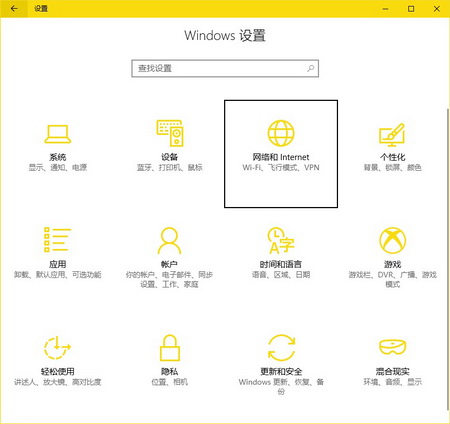Open the Ease of Access icon
This screenshot has height=424, width=450.
click(57, 348)
